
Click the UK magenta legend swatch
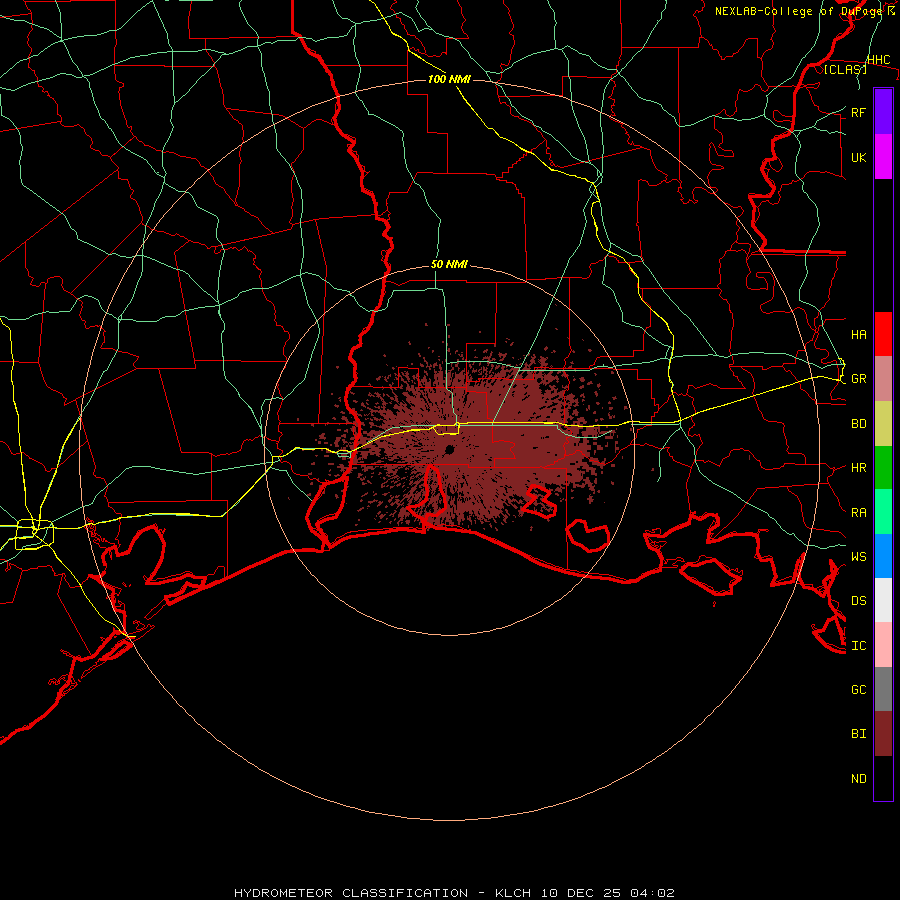[x=883, y=157]
